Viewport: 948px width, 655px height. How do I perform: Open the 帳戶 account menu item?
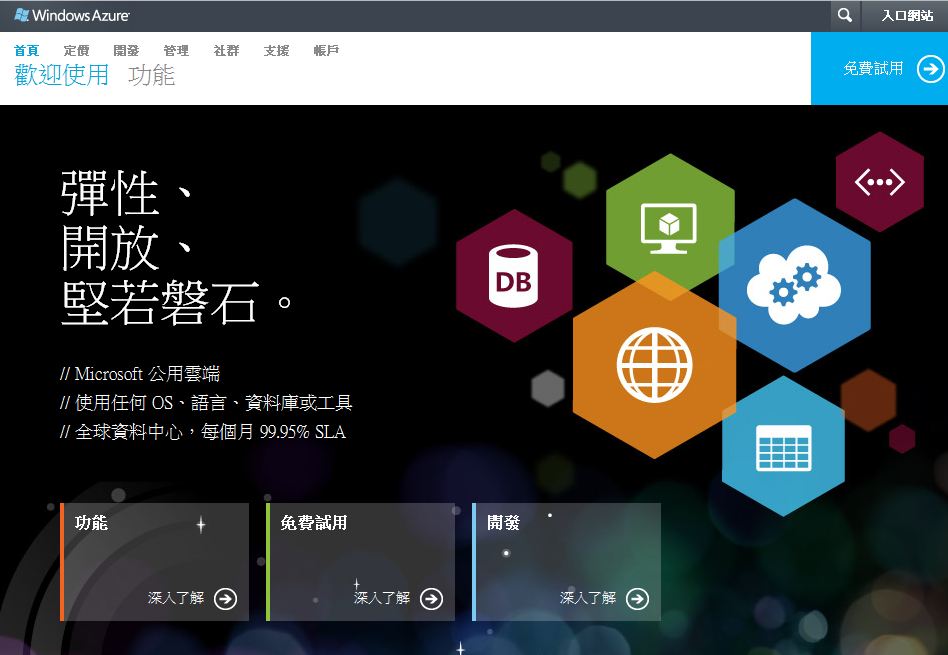(x=326, y=50)
